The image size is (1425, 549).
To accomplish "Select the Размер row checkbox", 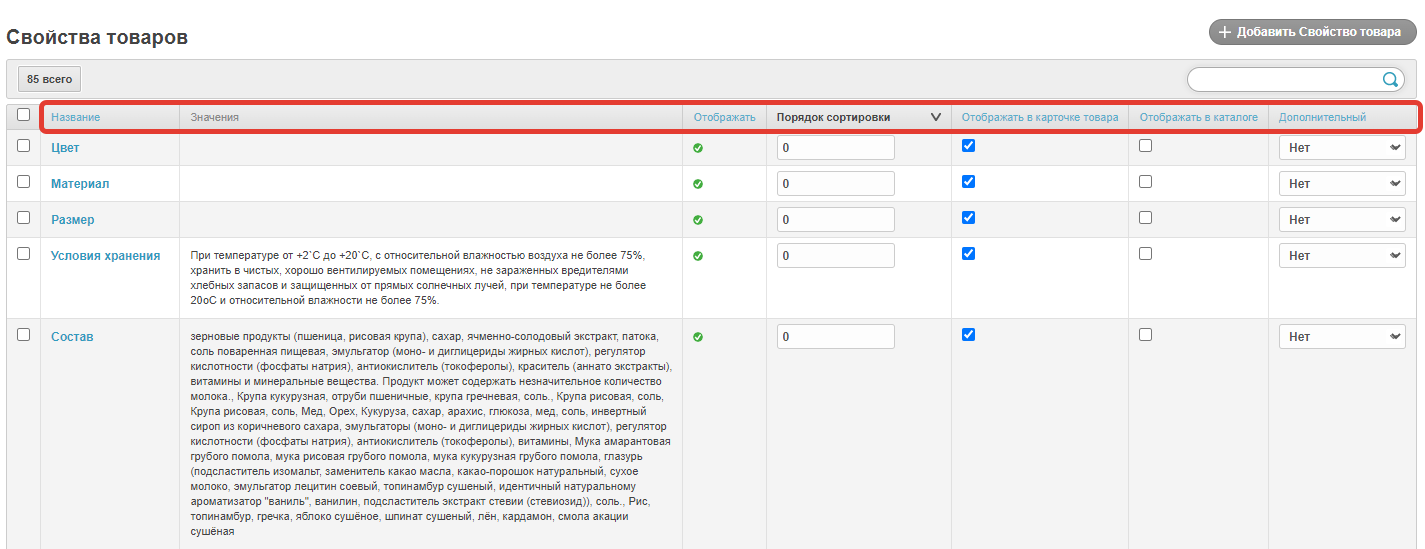I will coord(24,218).
